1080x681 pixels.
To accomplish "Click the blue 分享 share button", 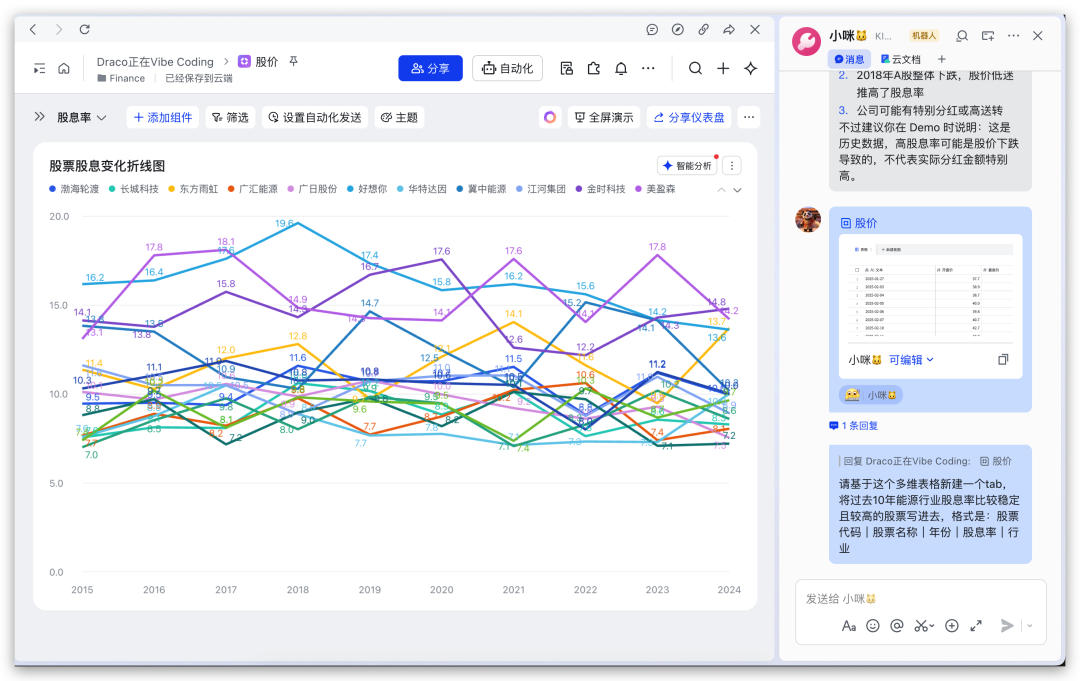I will [430, 69].
